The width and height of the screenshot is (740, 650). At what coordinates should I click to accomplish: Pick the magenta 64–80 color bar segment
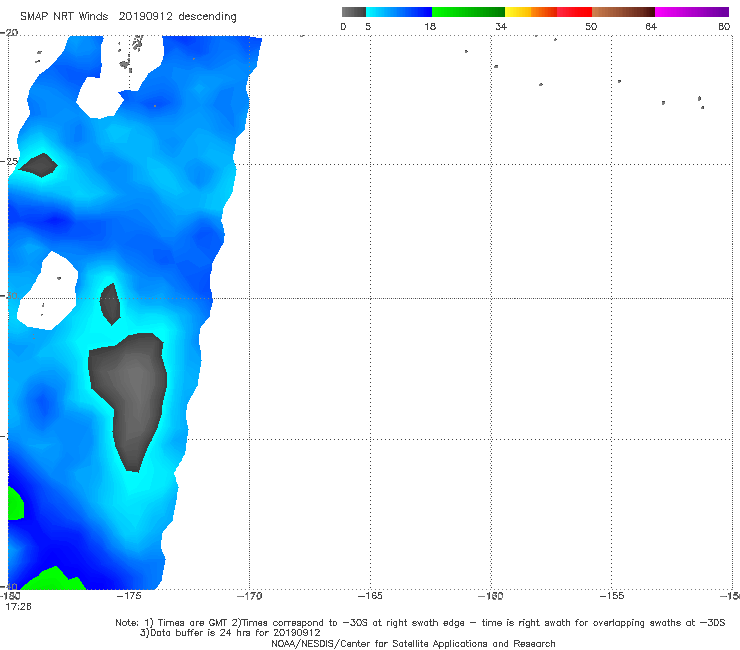click(692, 12)
